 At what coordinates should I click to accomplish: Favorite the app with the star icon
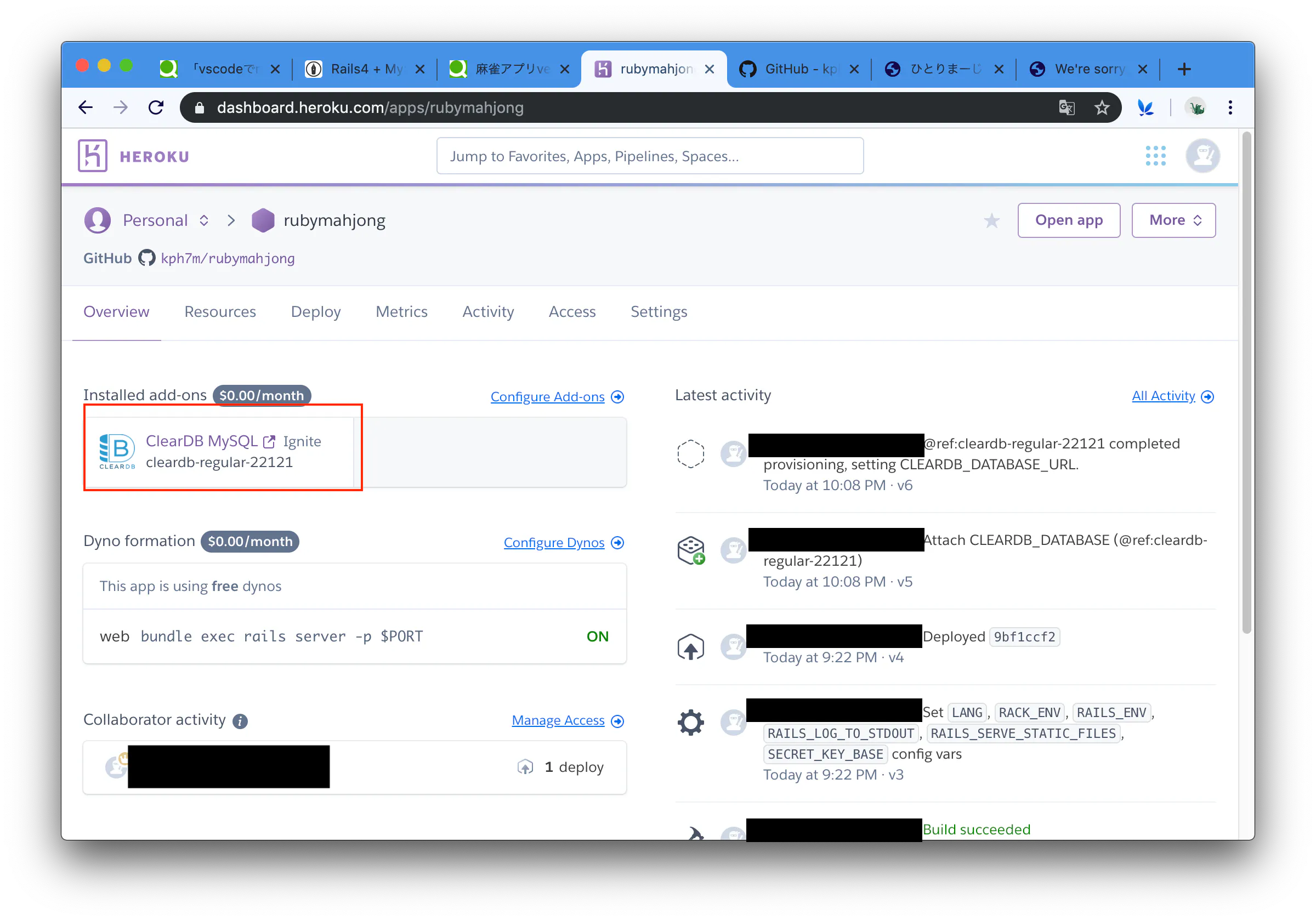pos(991,220)
